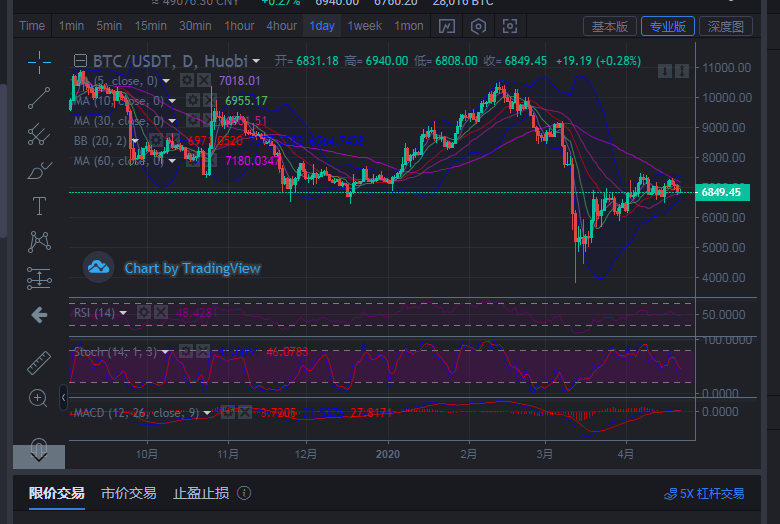Switch chart interval to 1hour
Viewport: 780px width, 524px height.
click(239, 26)
